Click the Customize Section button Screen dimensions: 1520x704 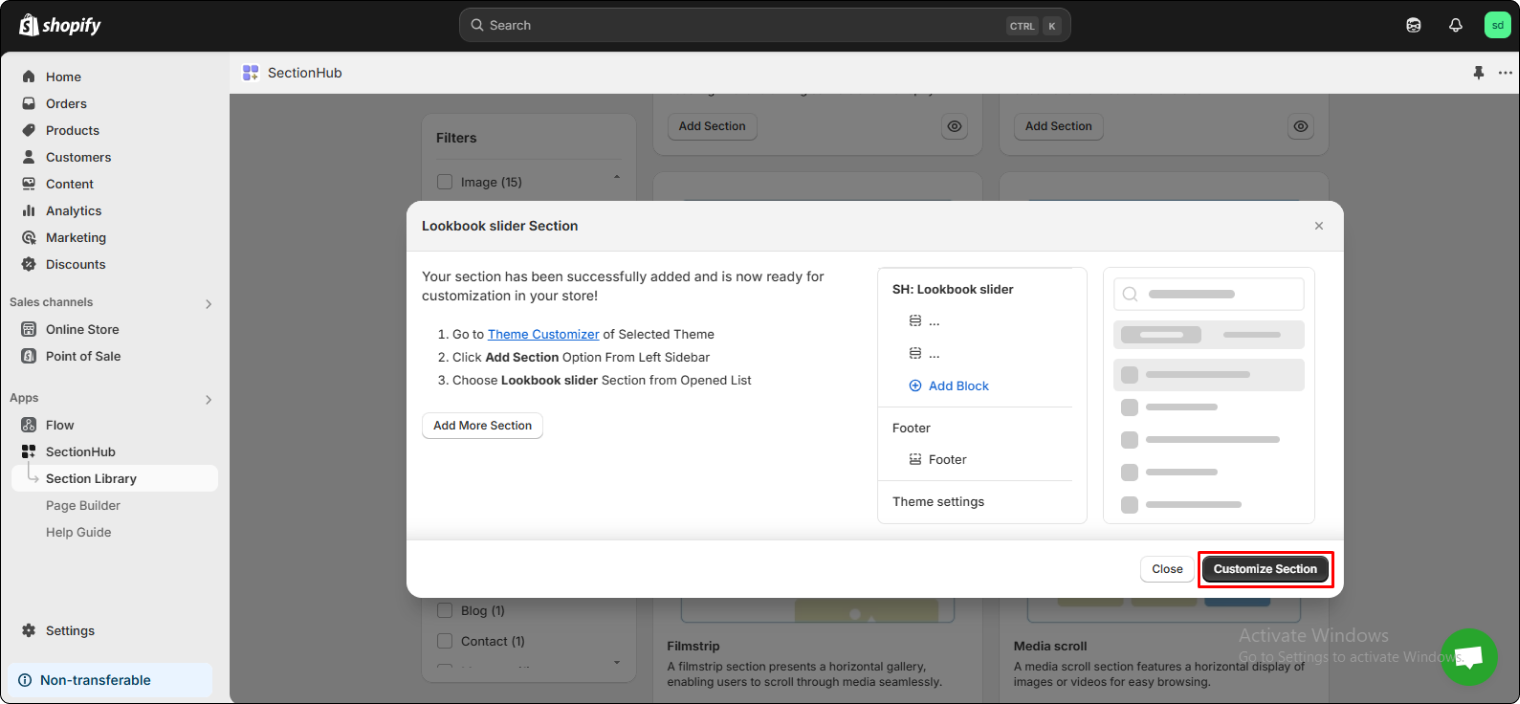1265,569
